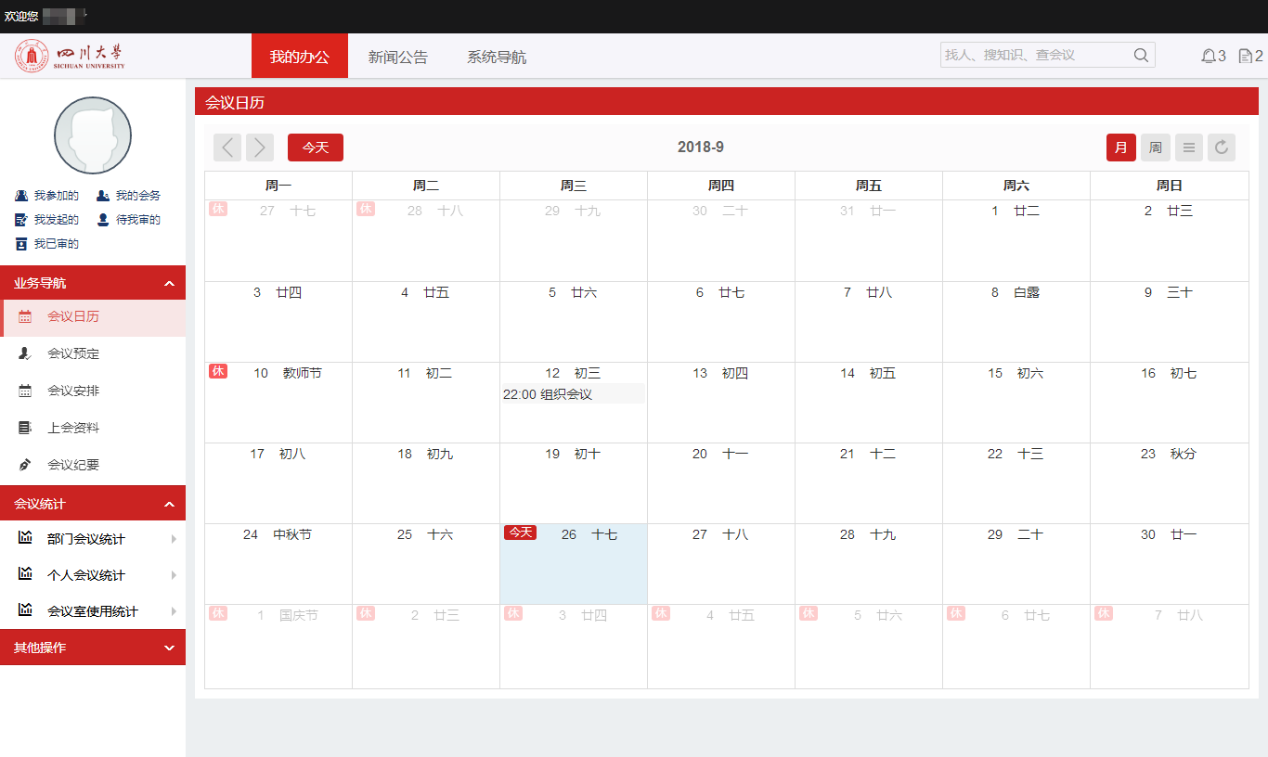Open the document messages icon showing 2
Image resolution: width=1268 pixels, height=757 pixels.
[x=1246, y=56]
